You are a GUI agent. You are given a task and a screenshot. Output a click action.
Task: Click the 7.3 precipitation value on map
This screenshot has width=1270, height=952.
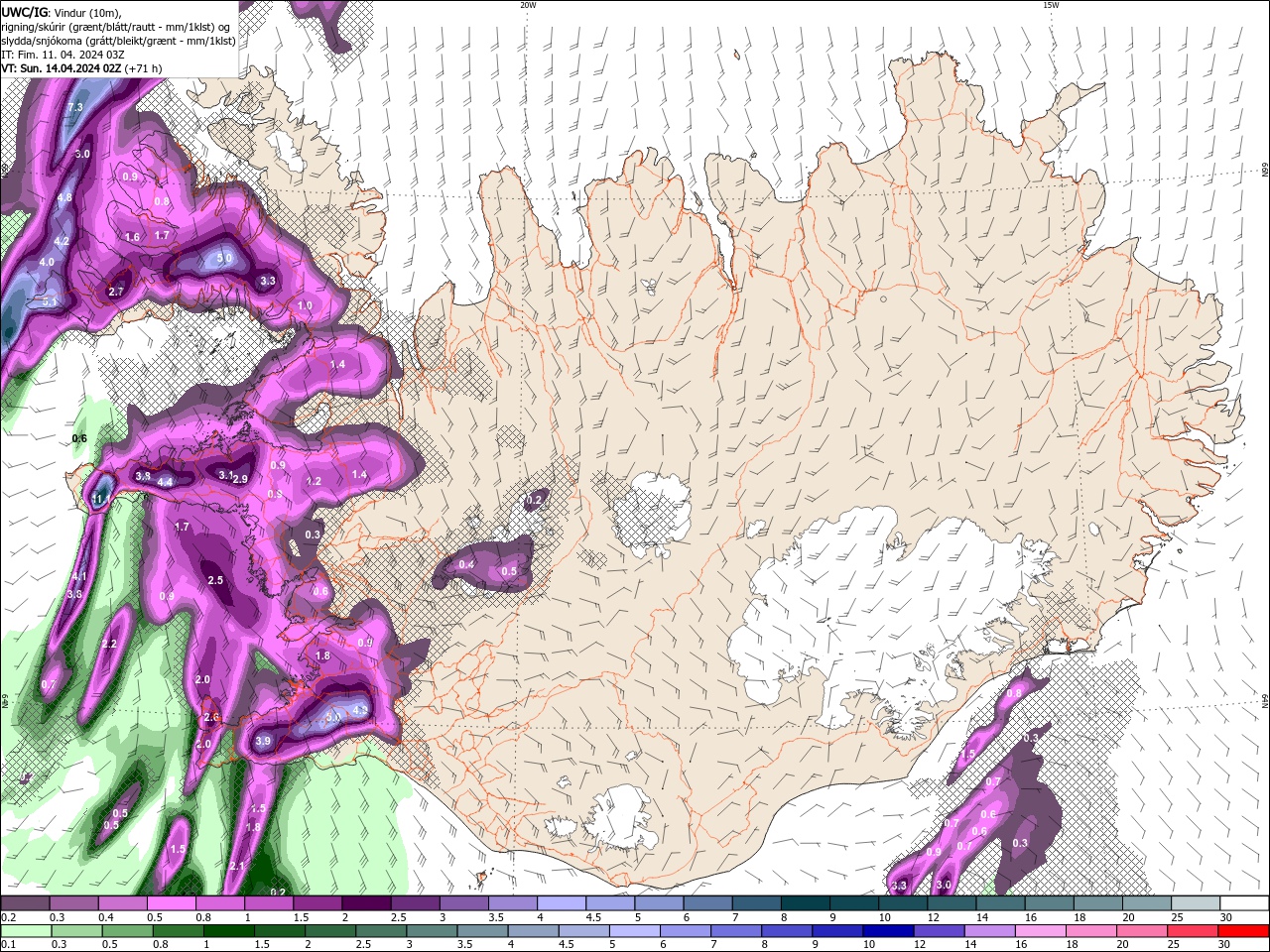tap(74, 107)
